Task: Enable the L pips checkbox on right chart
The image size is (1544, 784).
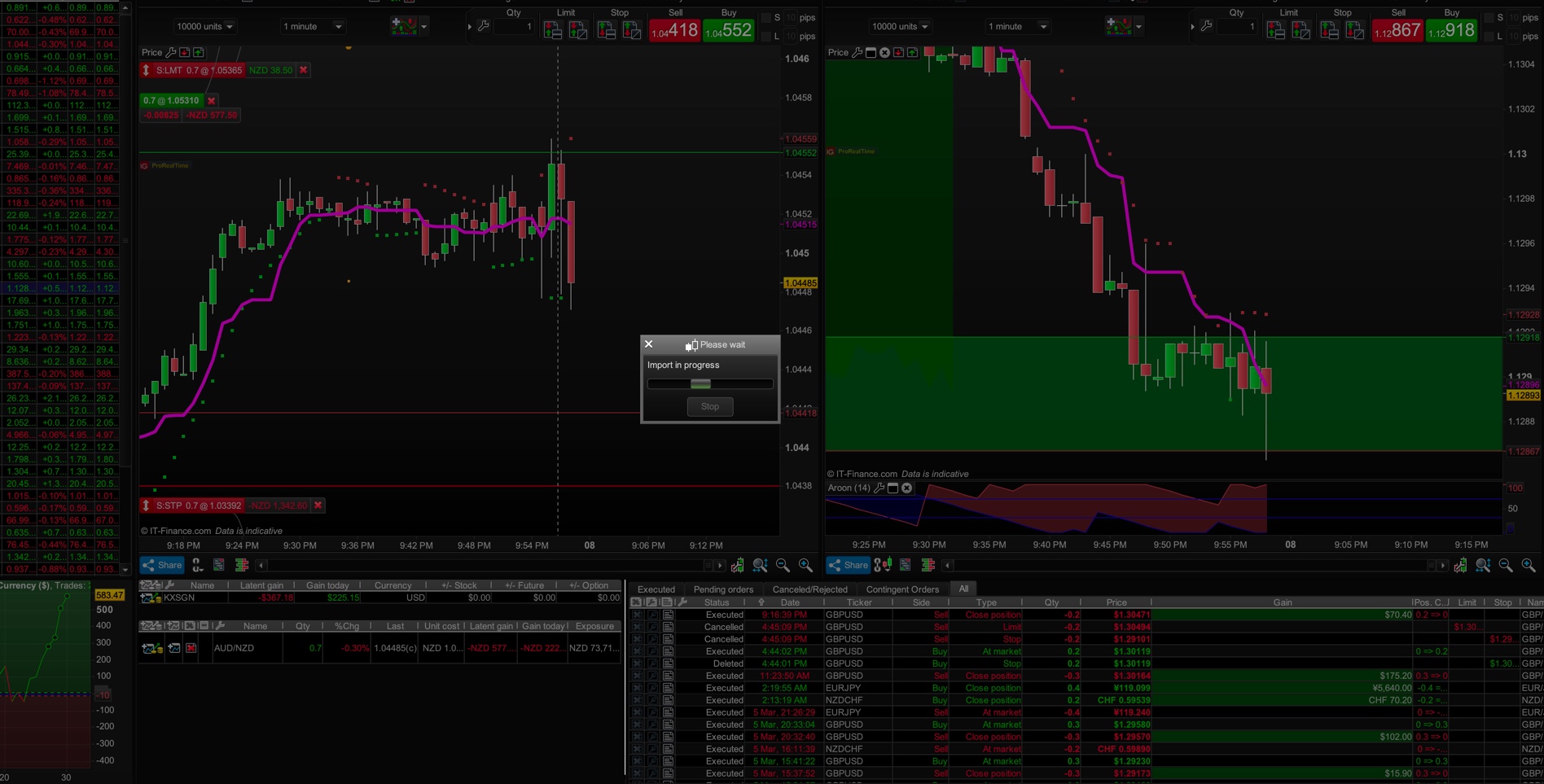Action: tap(1489, 37)
